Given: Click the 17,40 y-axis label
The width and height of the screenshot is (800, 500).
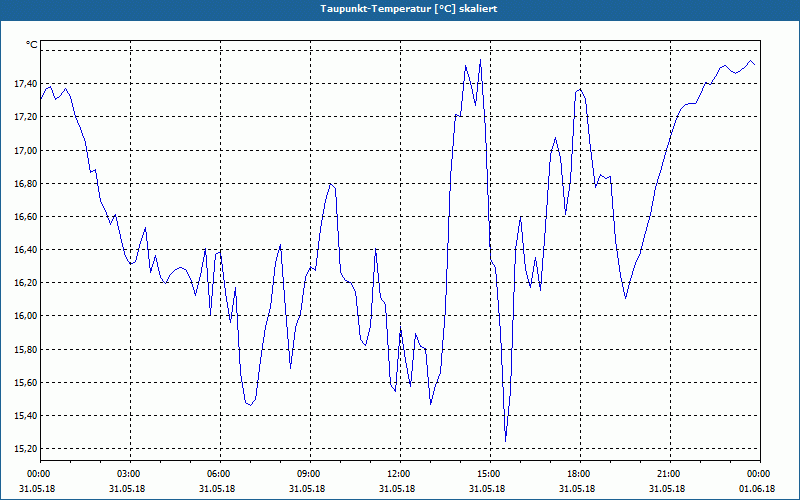Looking at the screenshot, I should 26,84.
